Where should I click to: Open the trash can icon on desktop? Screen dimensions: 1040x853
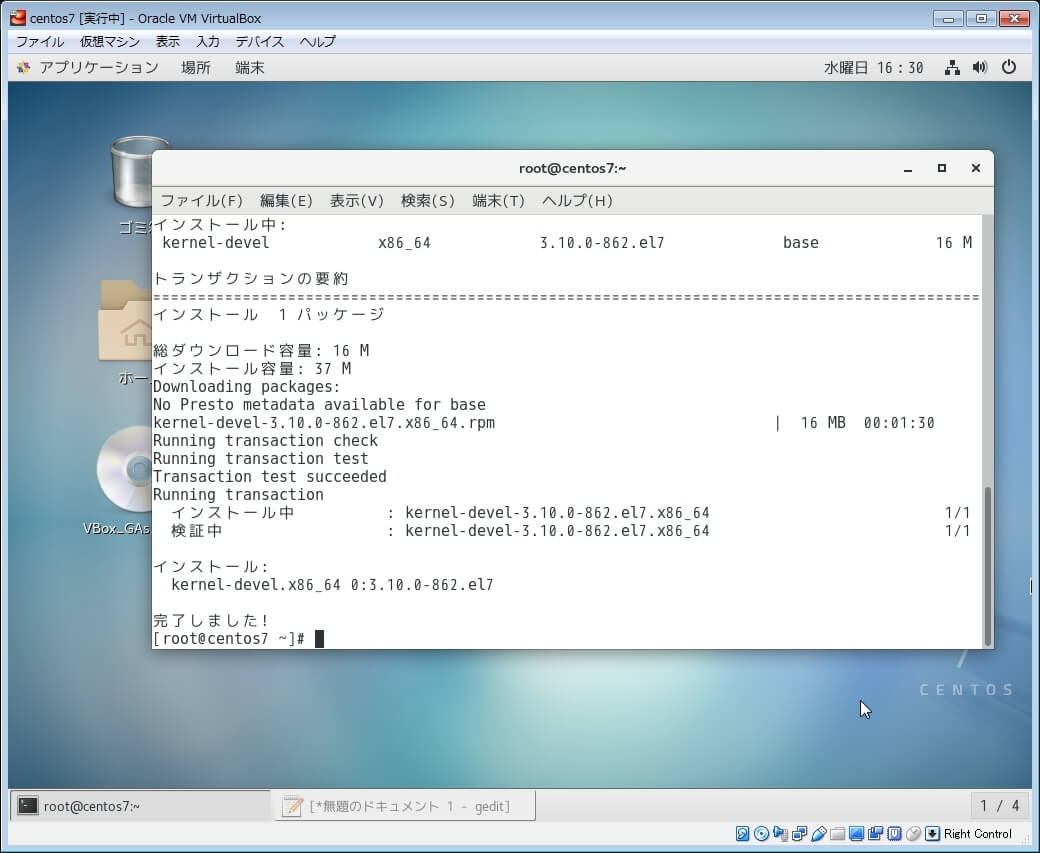pyautogui.click(x=139, y=172)
